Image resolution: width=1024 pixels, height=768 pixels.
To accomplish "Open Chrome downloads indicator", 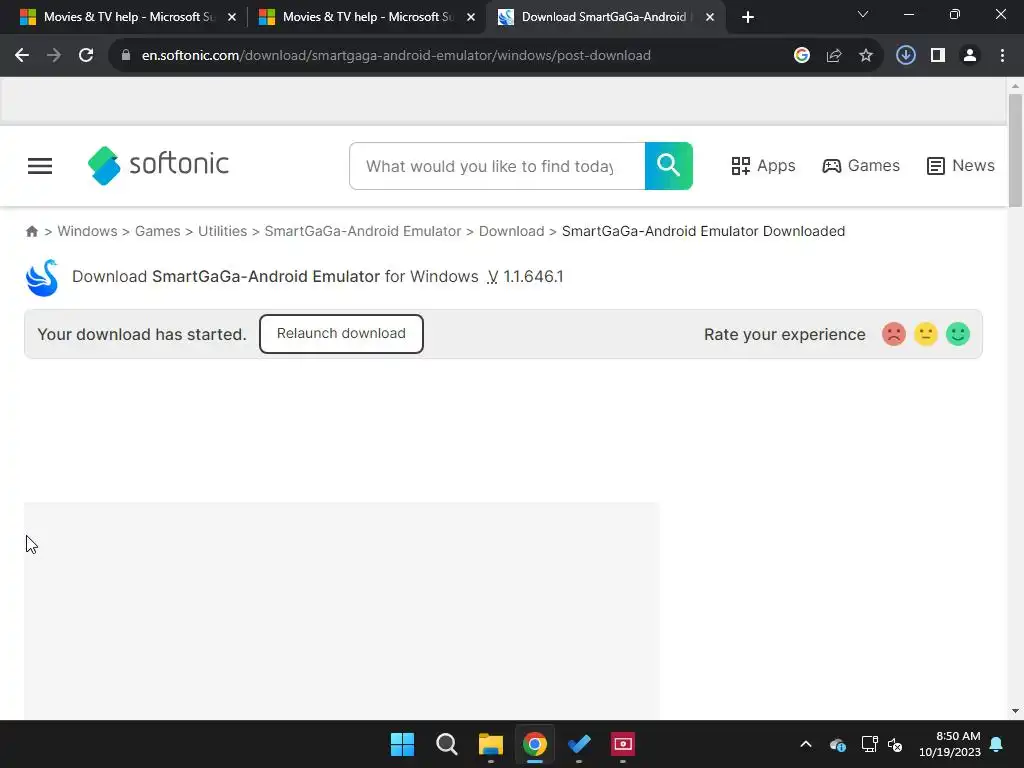I will pyautogui.click(x=905, y=56).
